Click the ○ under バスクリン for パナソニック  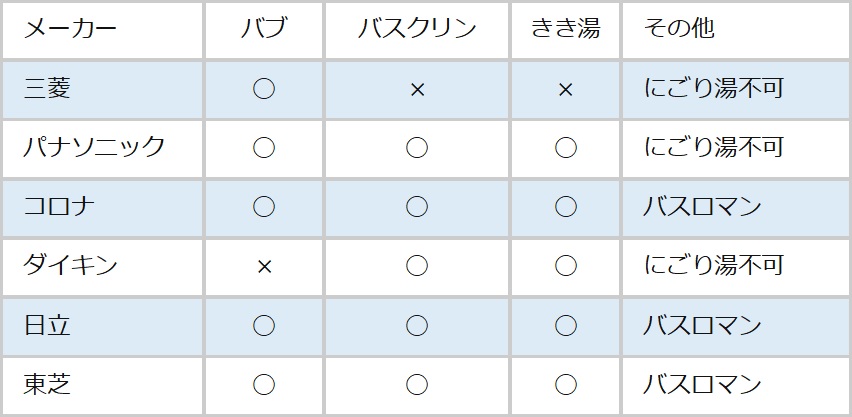click(417, 148)
